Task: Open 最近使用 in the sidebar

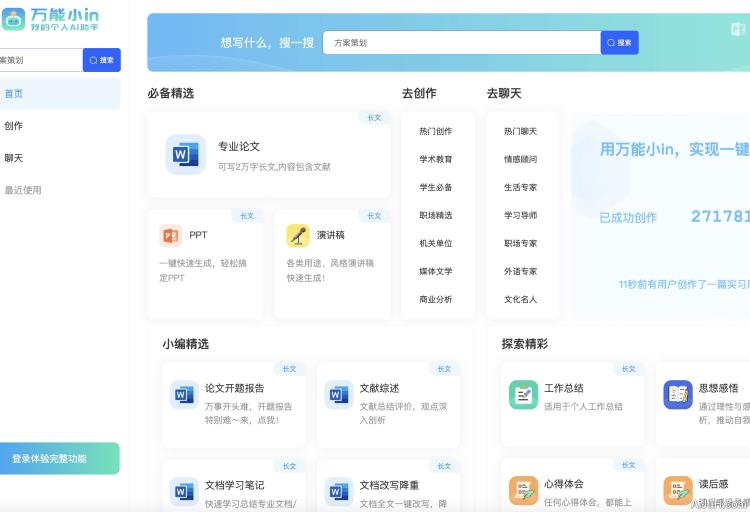Action: [x=23, y=190]
